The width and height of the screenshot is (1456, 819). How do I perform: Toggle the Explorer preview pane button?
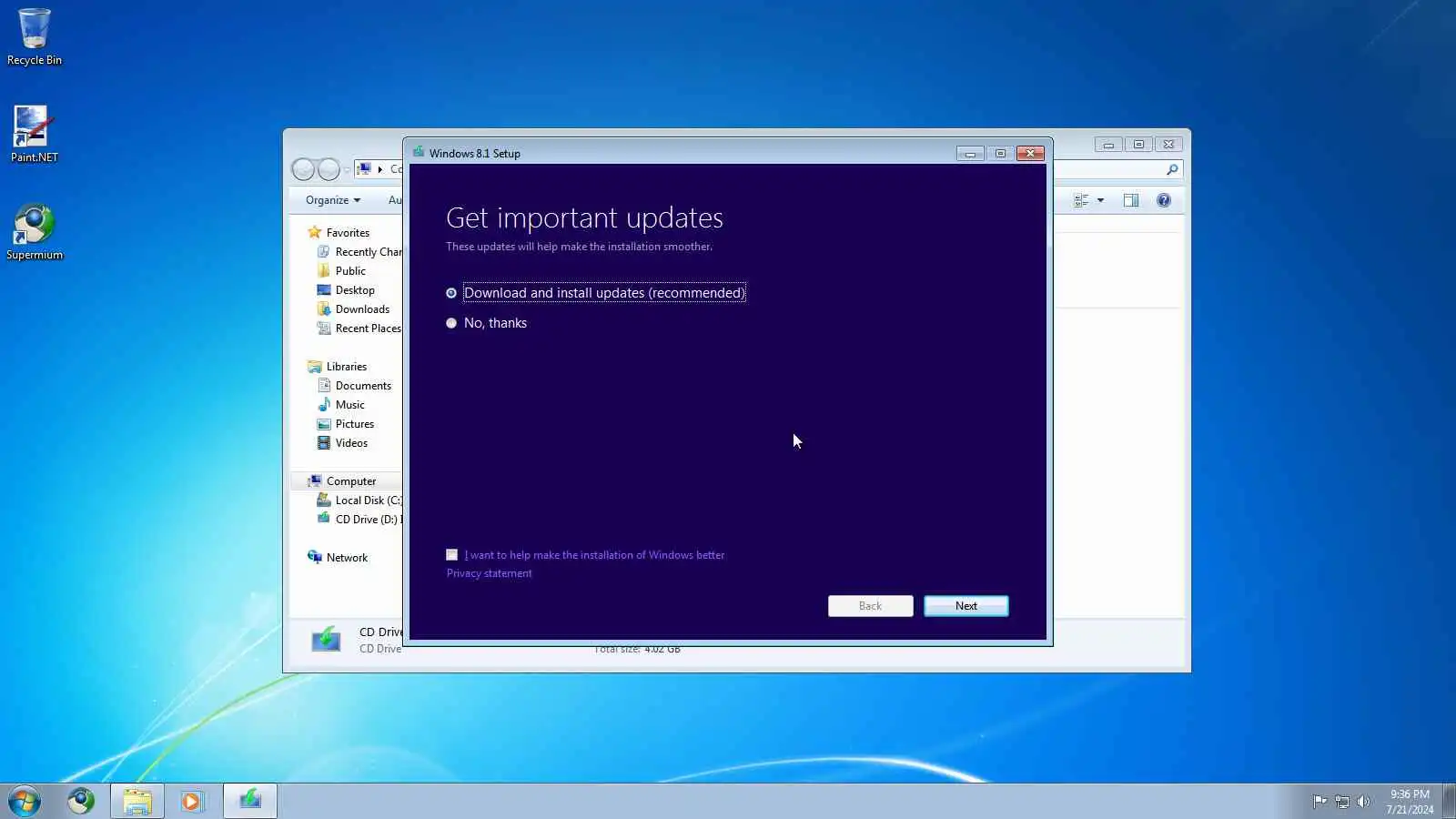click(1131, 200)
